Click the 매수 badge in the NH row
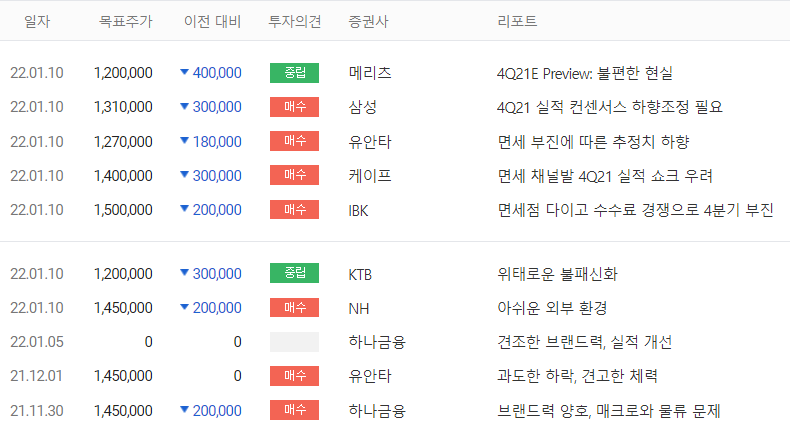 pyautogui.click(x=294, y=307)
